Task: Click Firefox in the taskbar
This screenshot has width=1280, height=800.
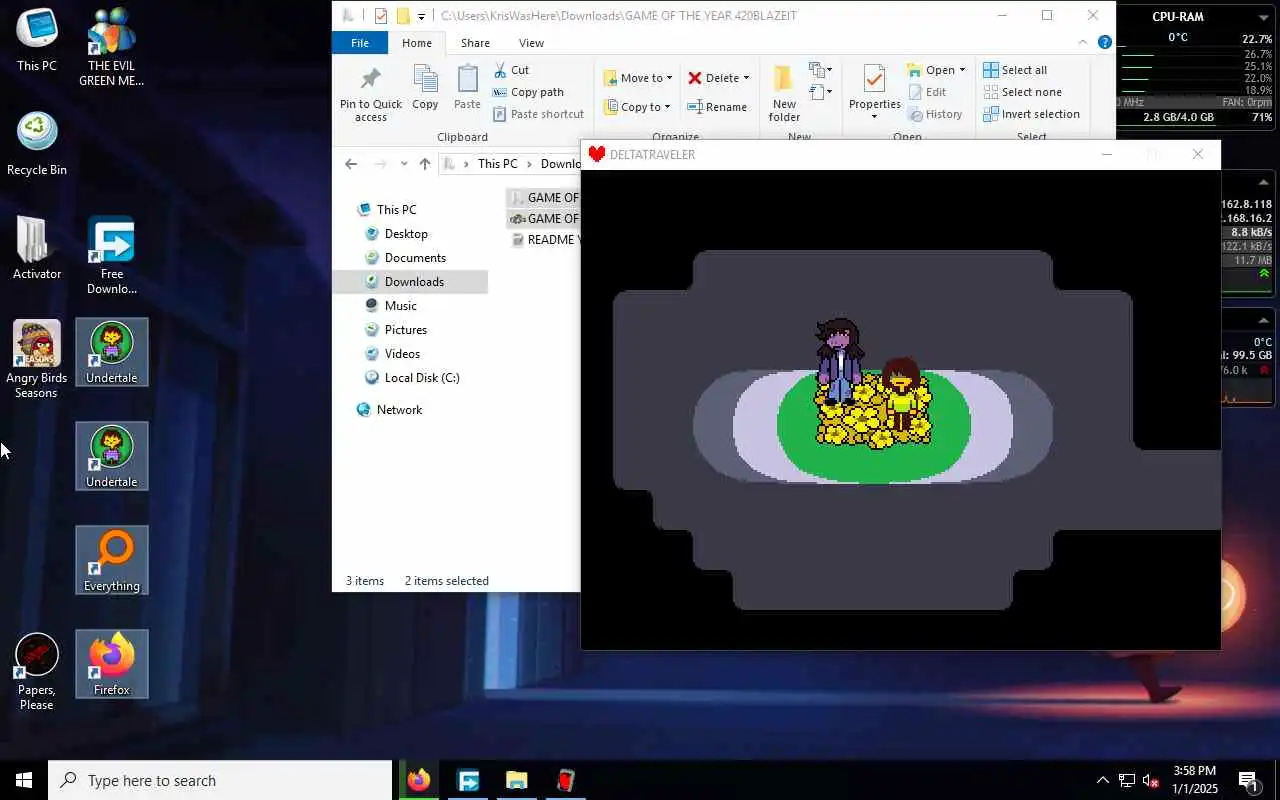Action: [x=419, y=780]
